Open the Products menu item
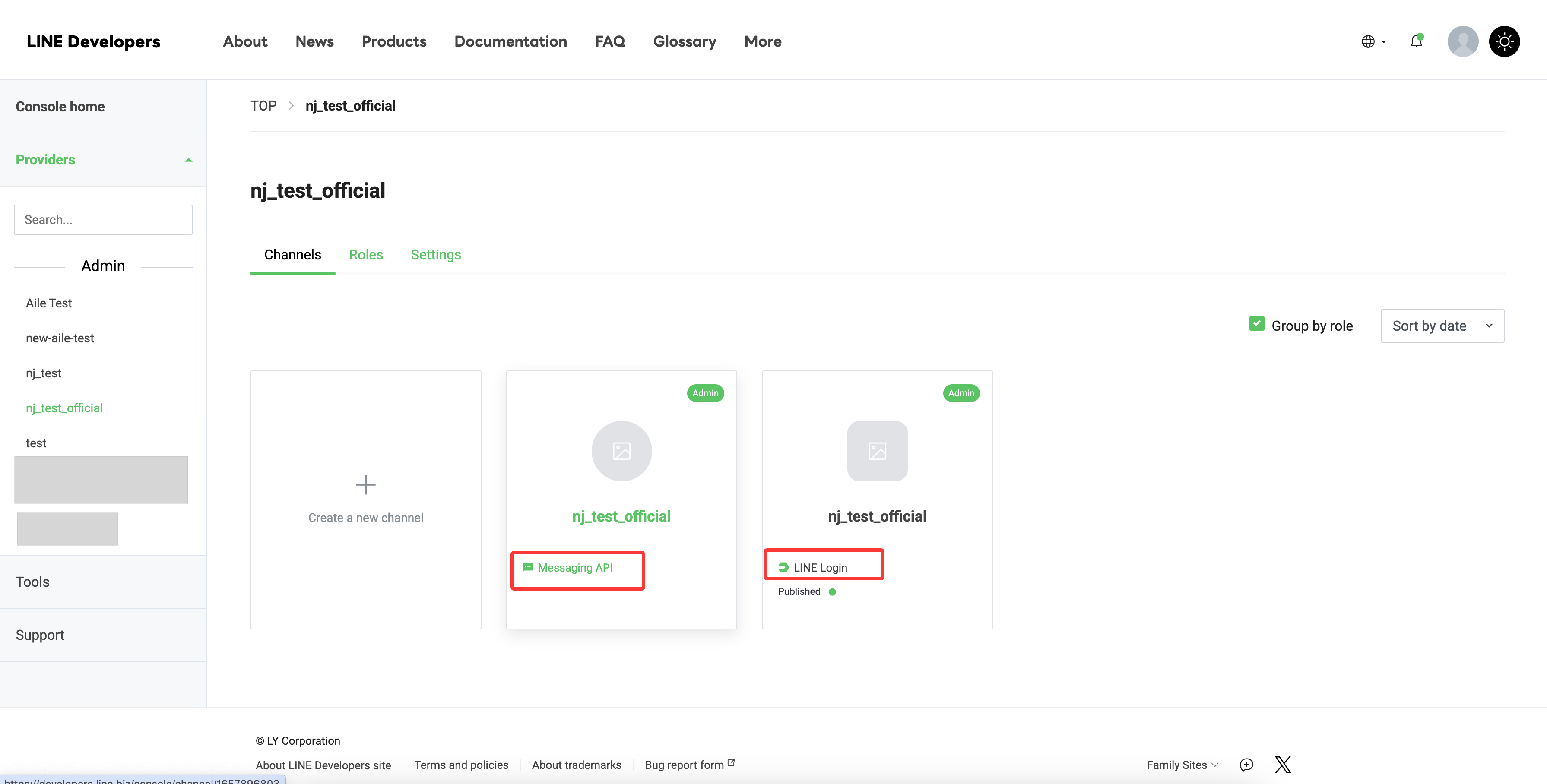1547x784 pixels. click(393, 41)
